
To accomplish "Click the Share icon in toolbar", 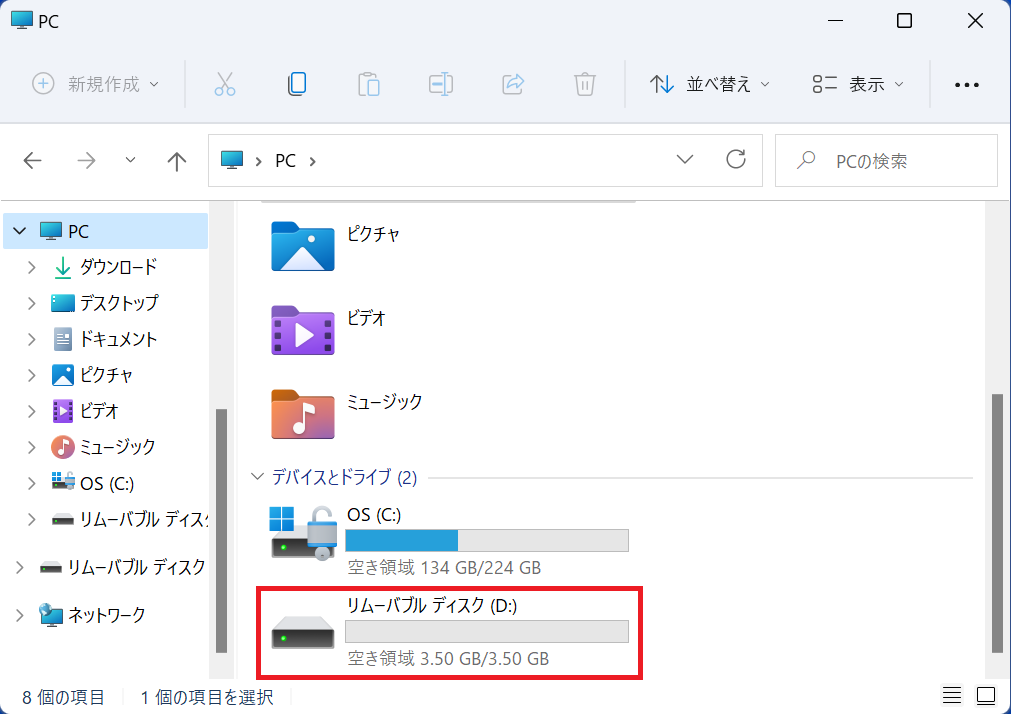I will point(513,84).
